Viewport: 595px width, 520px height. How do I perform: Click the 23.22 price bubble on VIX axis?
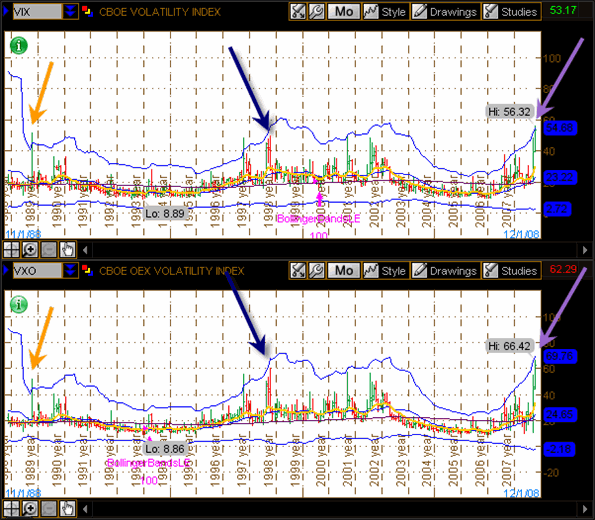(560, 177)
